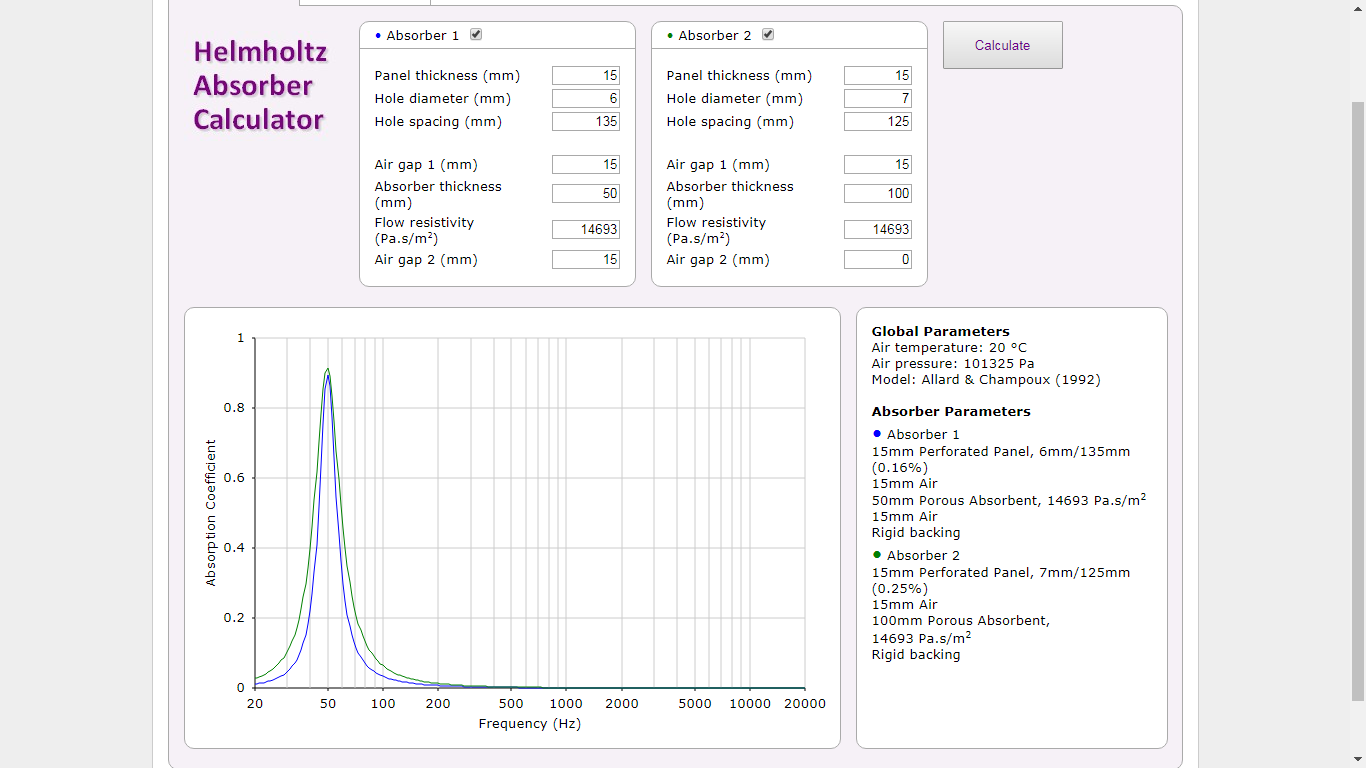Select Absorber 1 flow resistivity field
The width and height of the screenshot is (1366, 768).
tap(586, 230)
